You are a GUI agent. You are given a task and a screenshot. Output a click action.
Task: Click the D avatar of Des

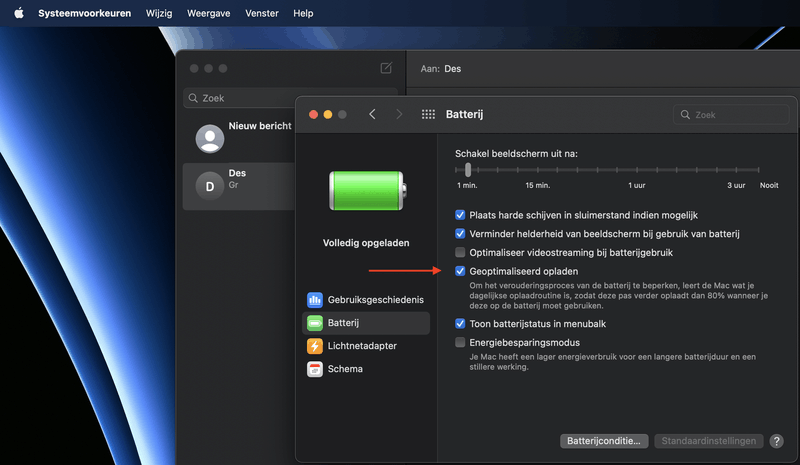(210, 186)
